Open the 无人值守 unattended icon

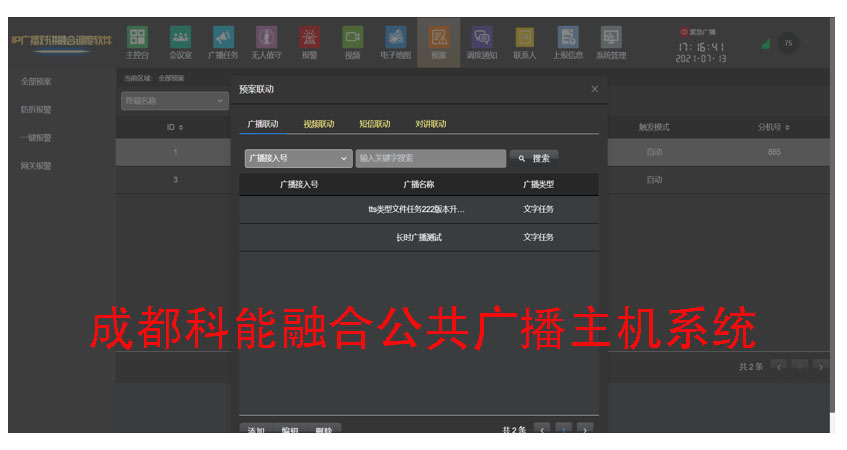tap(266, 43)
